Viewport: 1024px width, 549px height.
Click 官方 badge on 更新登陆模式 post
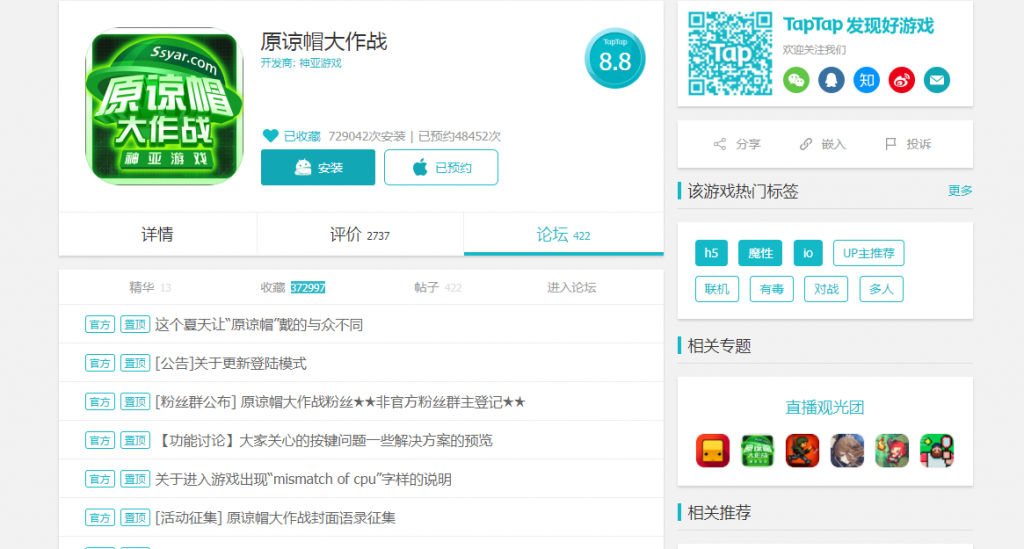click(100, 363)
